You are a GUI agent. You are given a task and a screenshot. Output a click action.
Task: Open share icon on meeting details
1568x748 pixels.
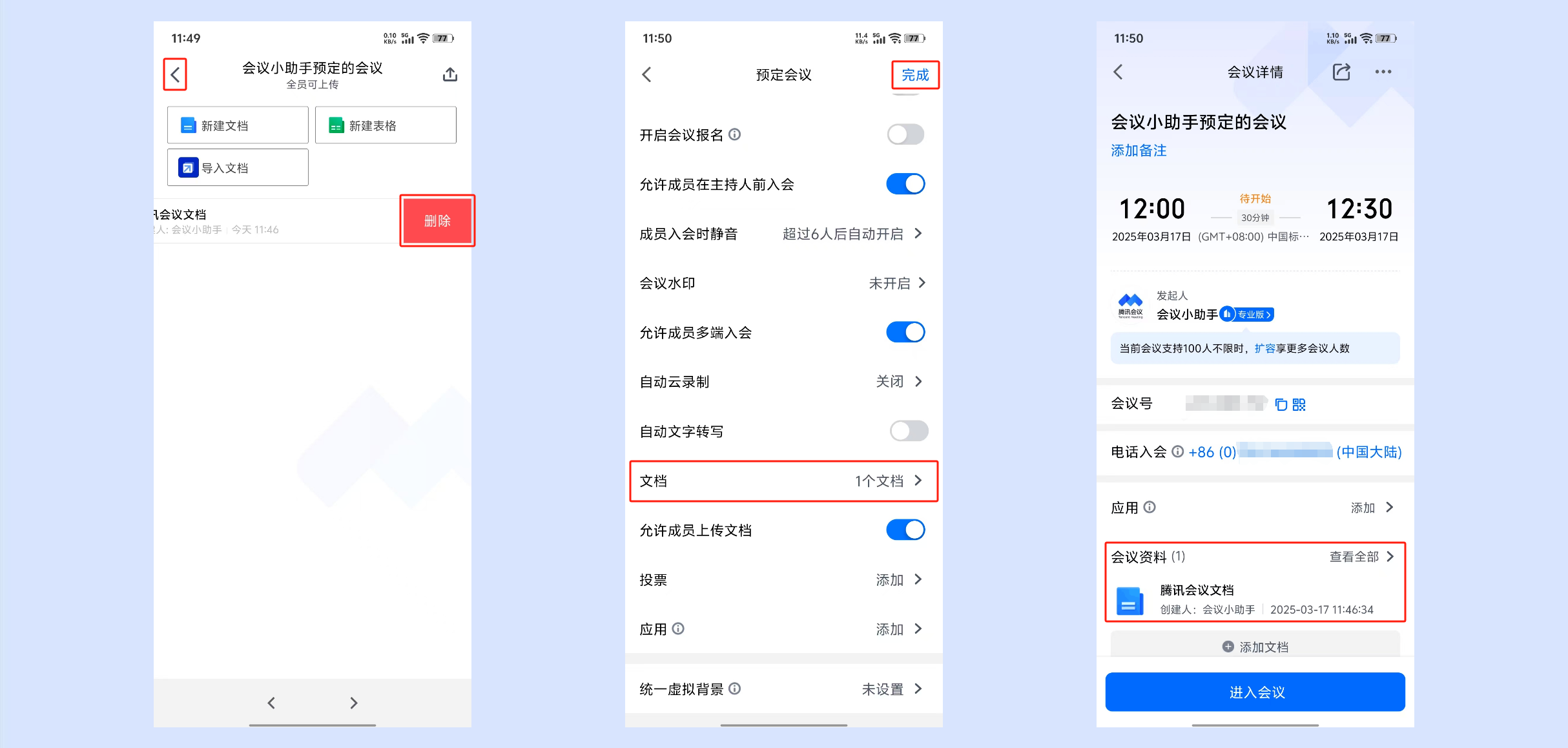click(1341, 72)
